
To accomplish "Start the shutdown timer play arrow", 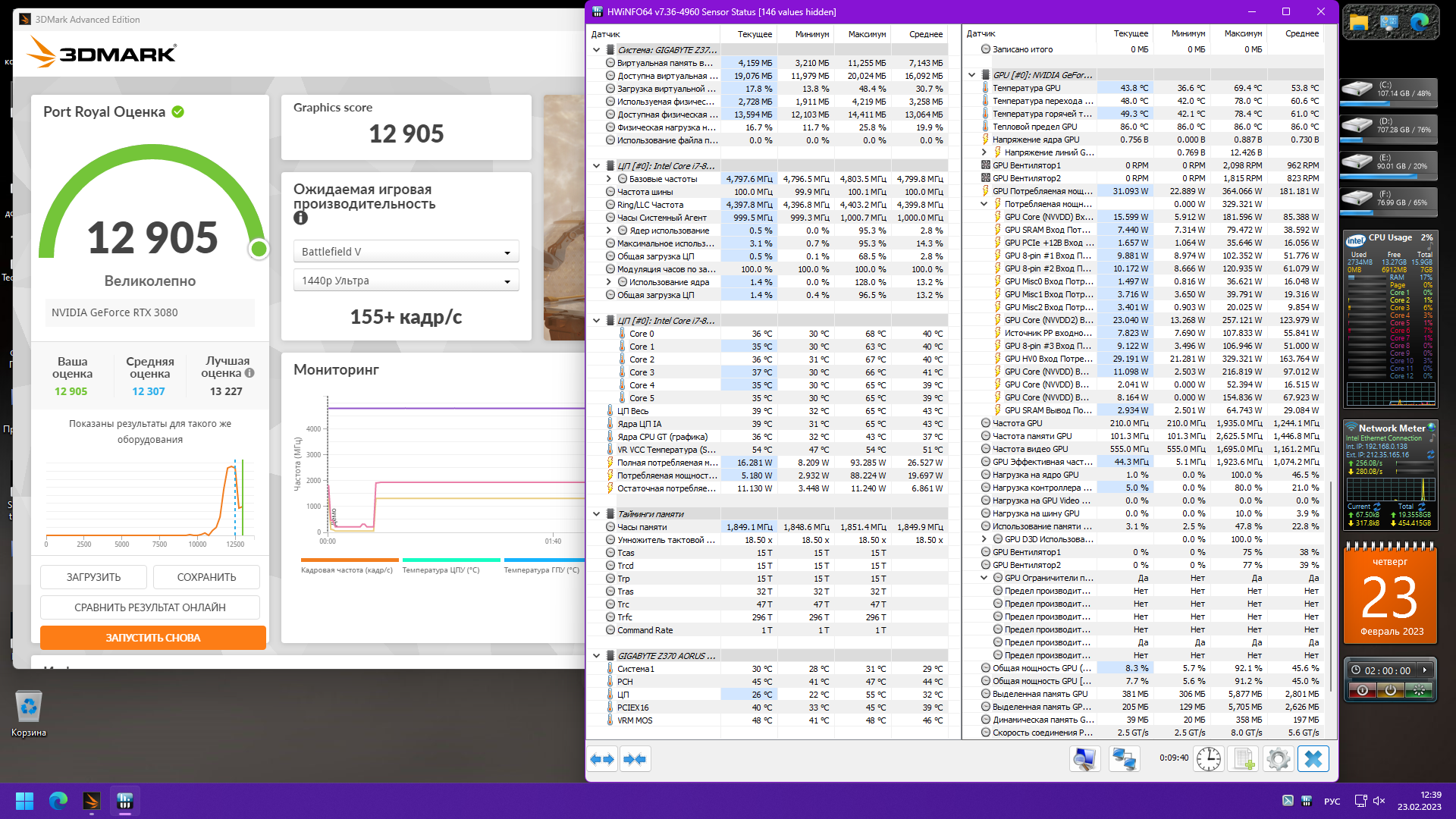I will 1425,670.
